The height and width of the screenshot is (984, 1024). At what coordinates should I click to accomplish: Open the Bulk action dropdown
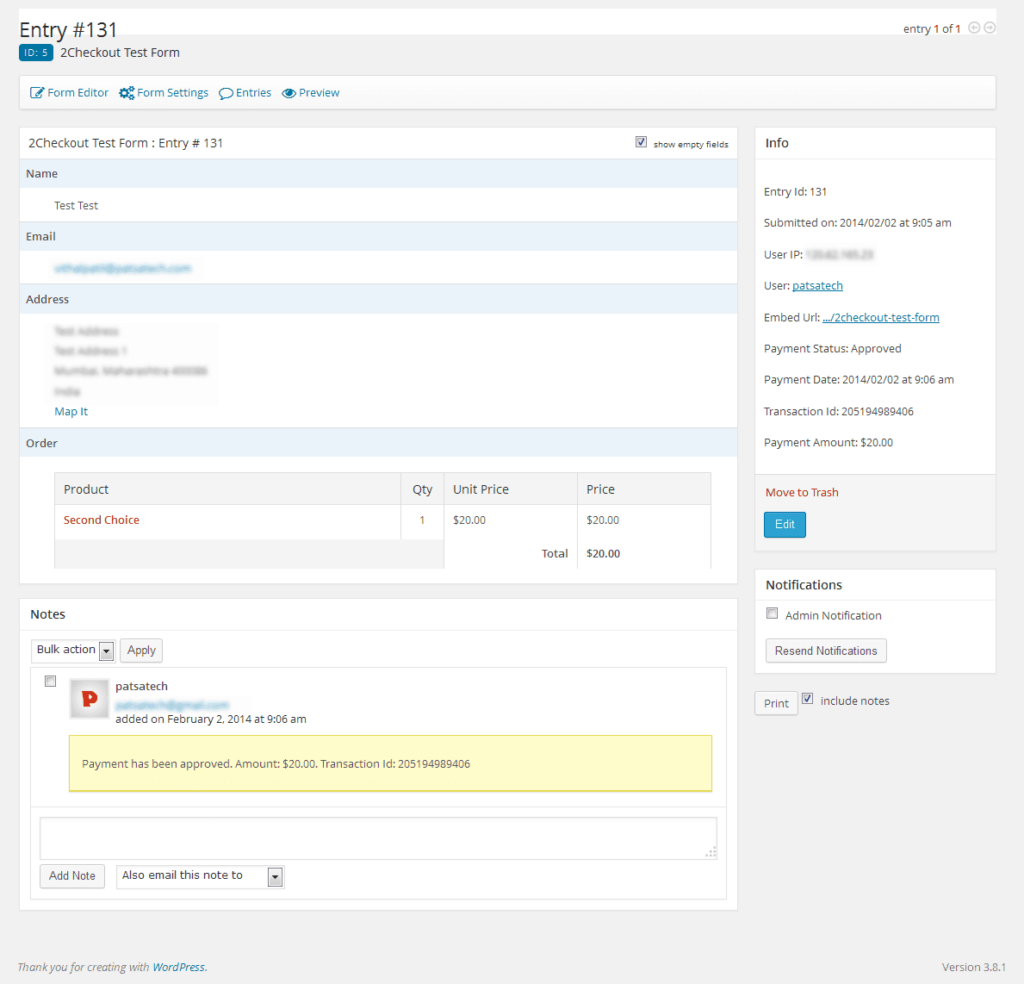click(73, 650)
